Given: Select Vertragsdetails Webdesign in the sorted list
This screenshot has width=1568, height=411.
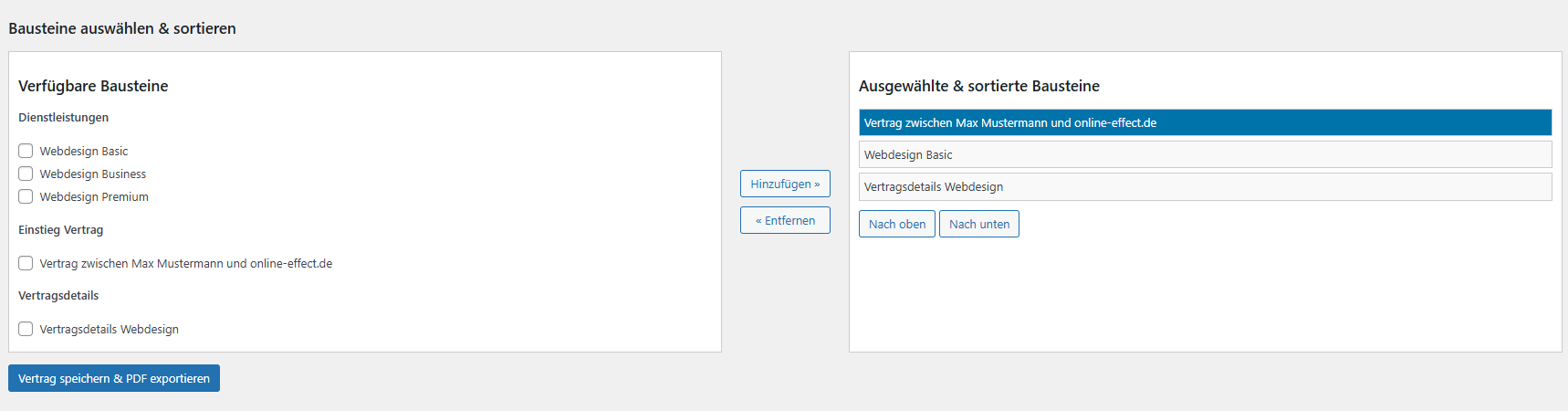Looking at the screenshot, I should (1205, 186).
